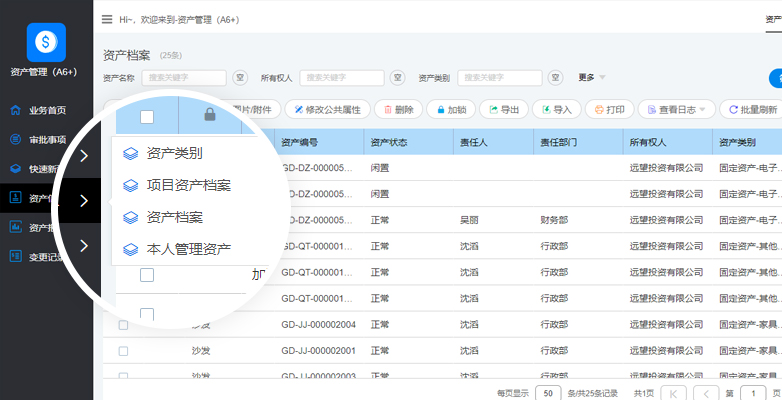
Task: Check the checkbox for row GD-JJ-000002001
Action: pyautogui.click(x=123, y=351)
